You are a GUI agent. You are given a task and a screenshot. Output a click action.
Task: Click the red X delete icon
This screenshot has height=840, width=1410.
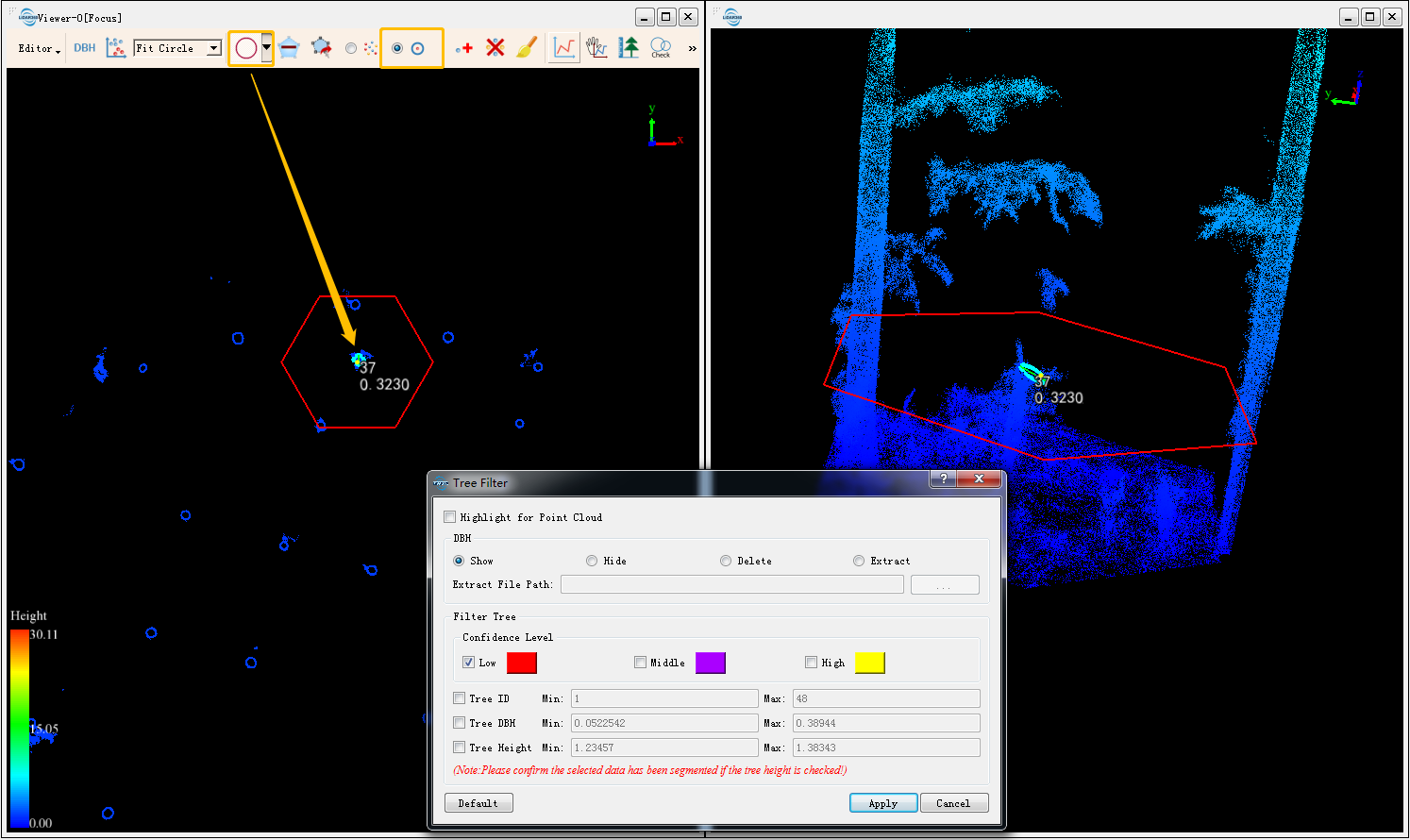coord(495,47)
